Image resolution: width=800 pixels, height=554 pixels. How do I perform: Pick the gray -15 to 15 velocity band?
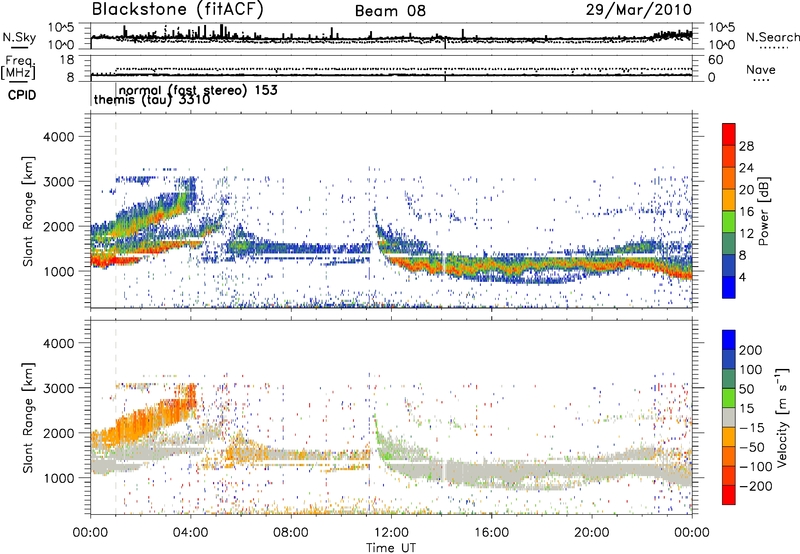coord(729,417)
